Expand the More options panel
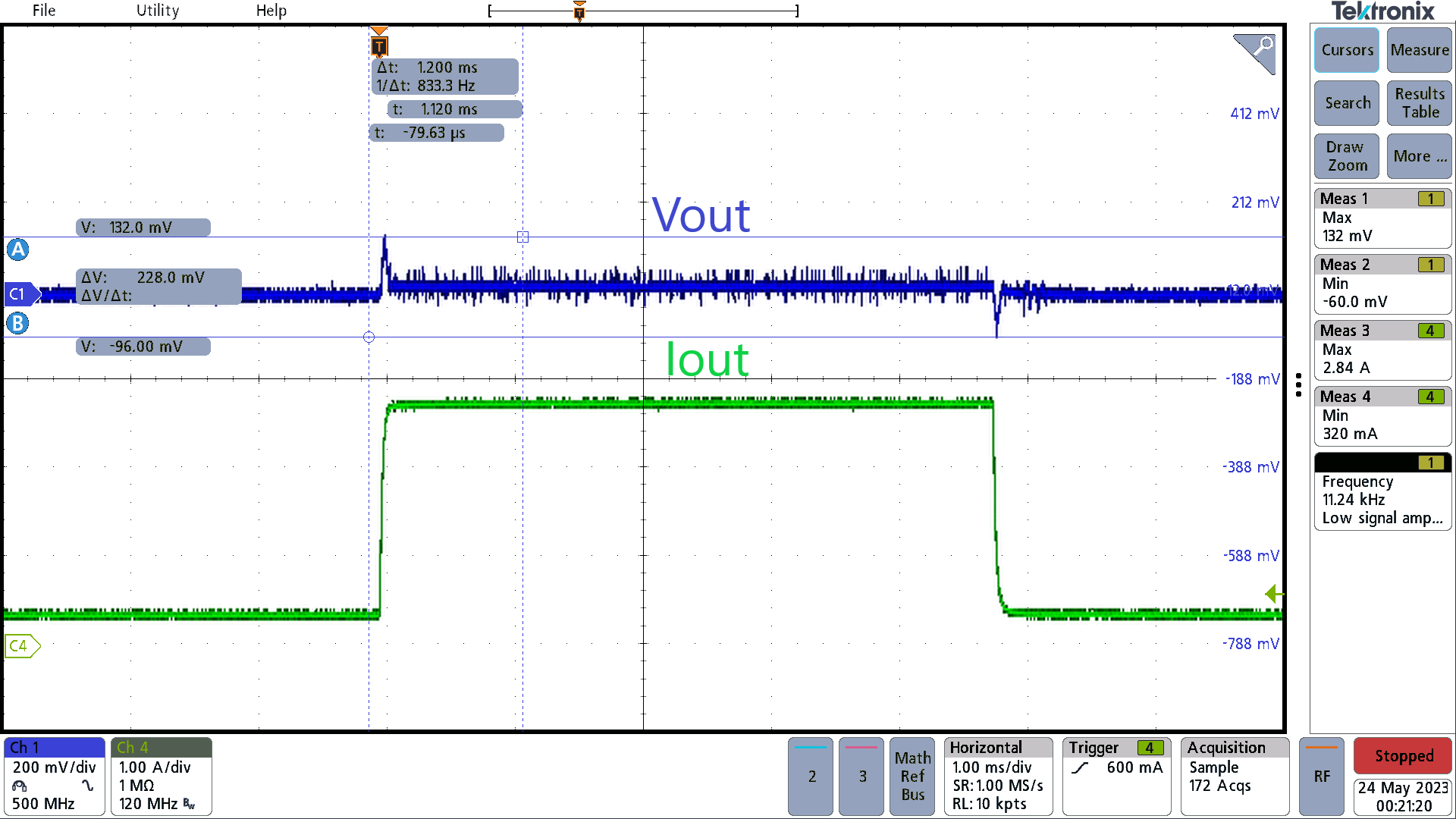The height and width of the screenshot is (819, 1456). pos(1419,156)
